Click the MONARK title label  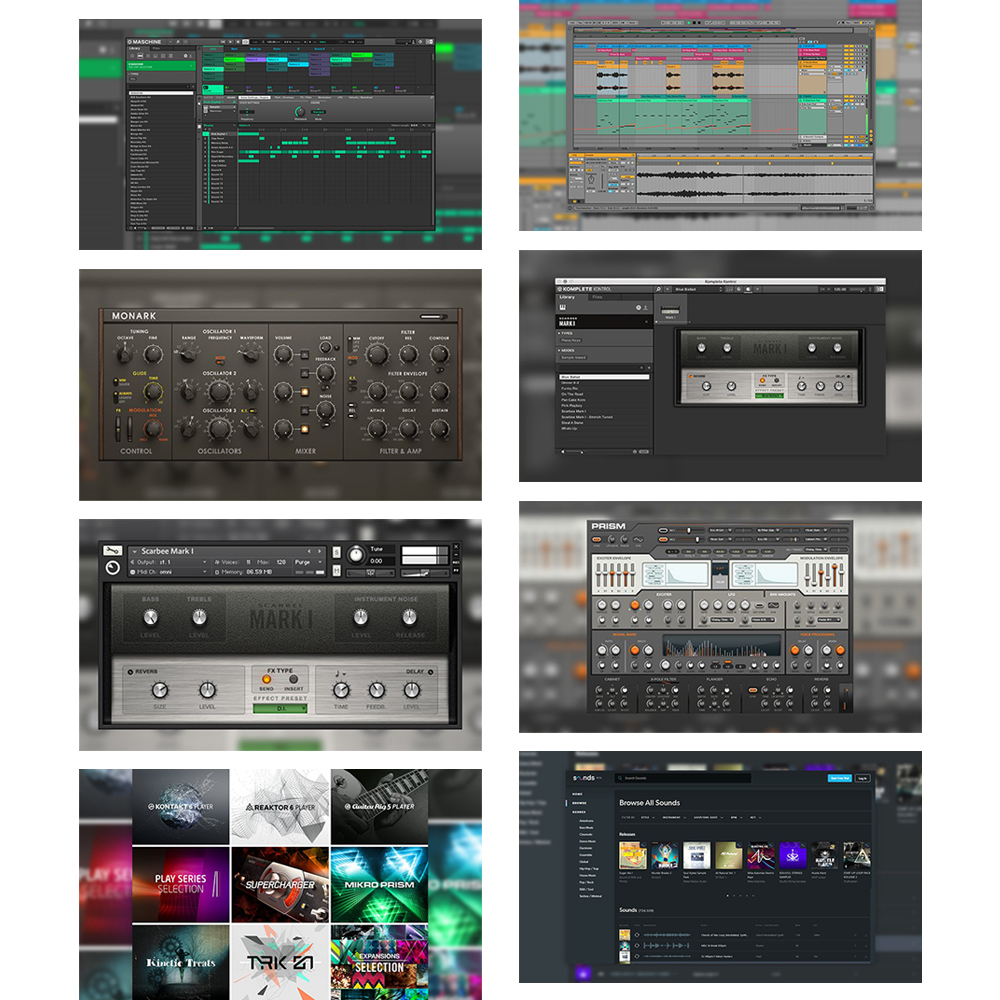pos(134,316)
